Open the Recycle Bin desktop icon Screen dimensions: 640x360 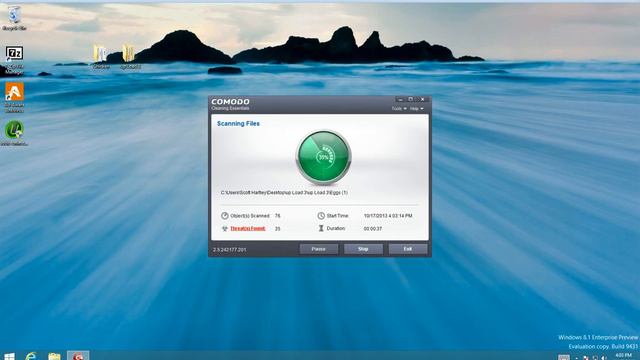point(14,17)
